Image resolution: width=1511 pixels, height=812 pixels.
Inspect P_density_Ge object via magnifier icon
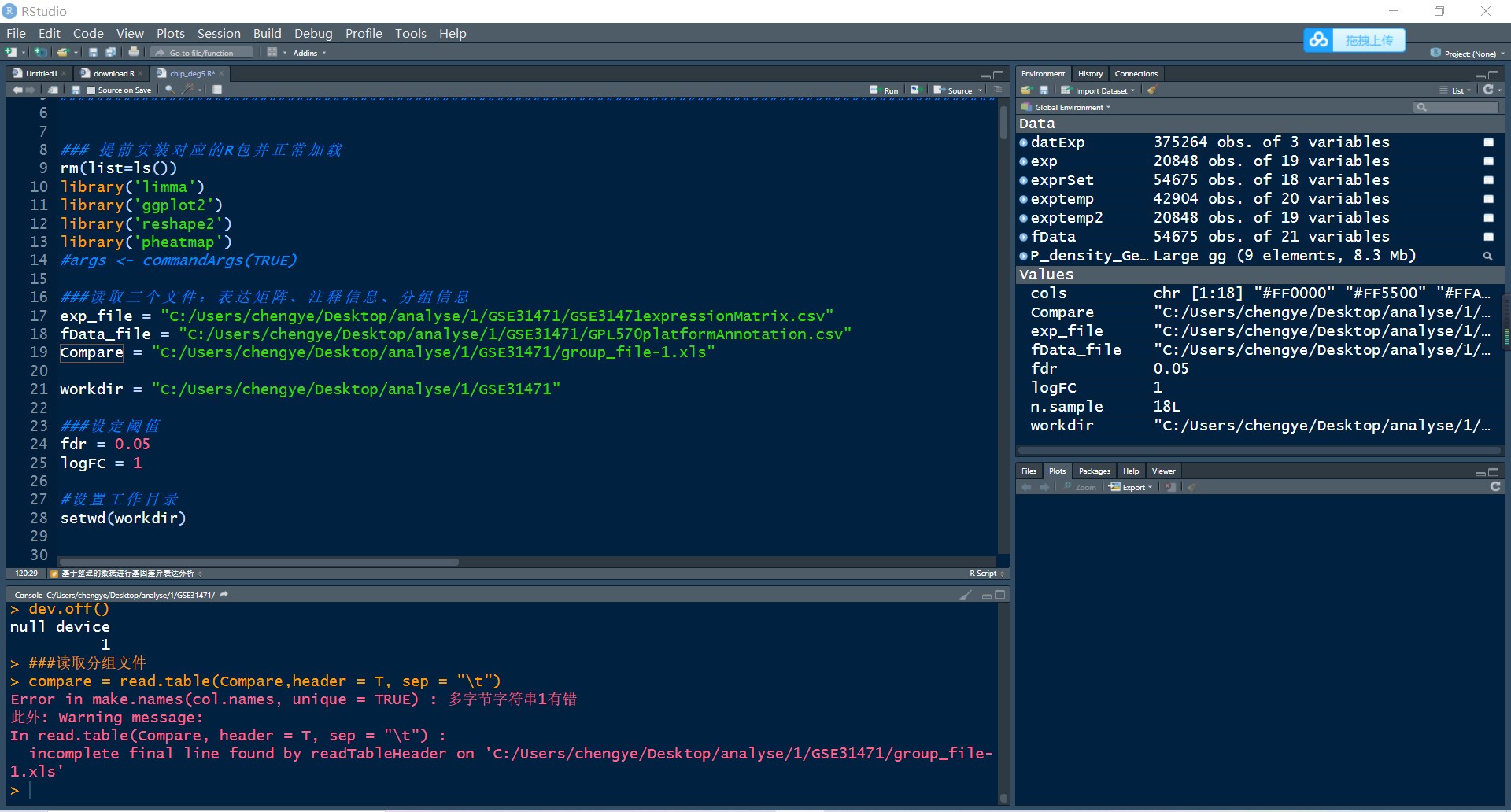pos(1488,256)
